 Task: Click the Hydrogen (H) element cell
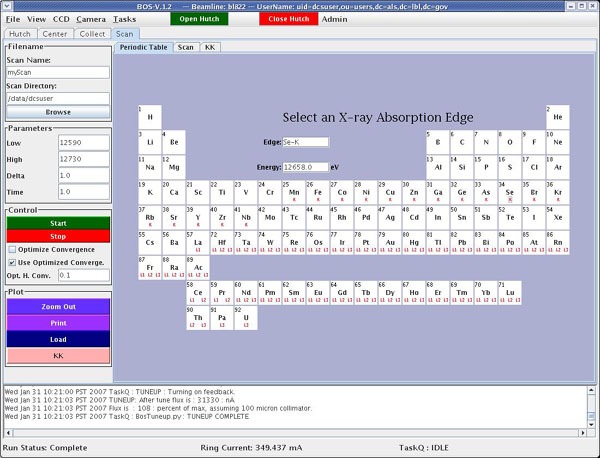(149, 116)
